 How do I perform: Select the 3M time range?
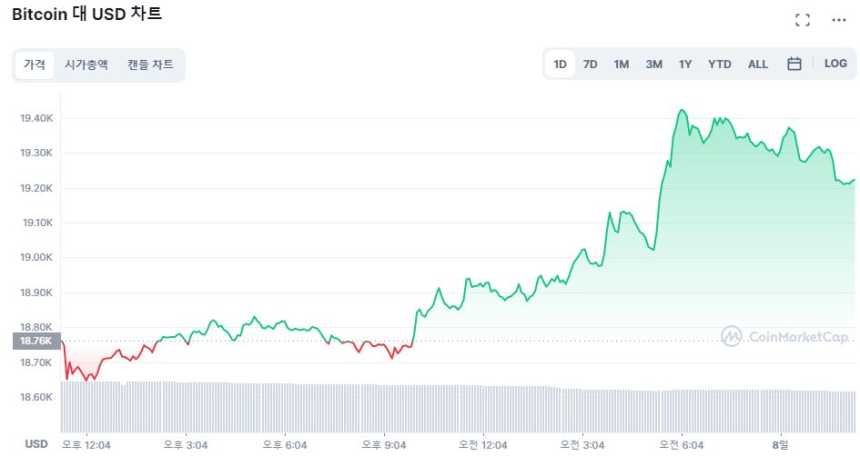click(x=653, y=64)
